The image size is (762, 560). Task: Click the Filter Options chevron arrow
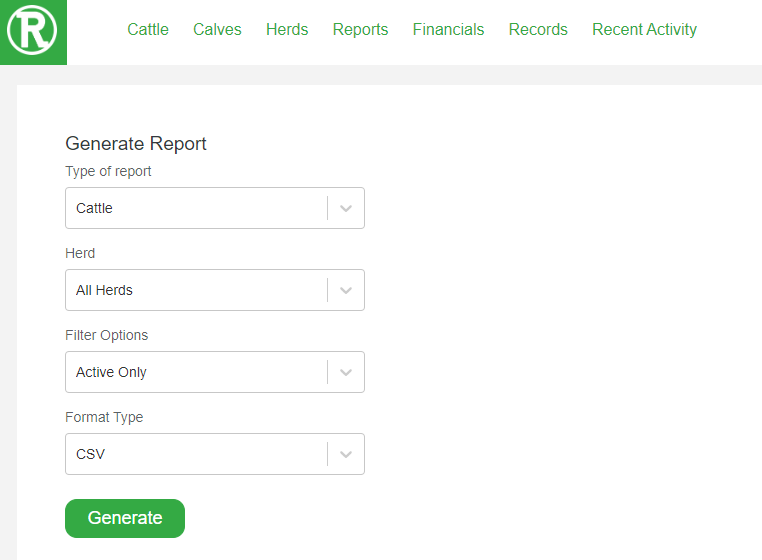(346, 372)
